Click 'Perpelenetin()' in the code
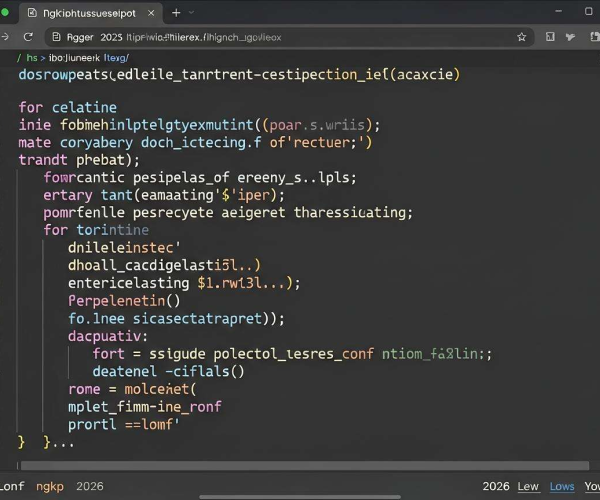600x500 pixels. pyautogui.click(x=124, y=301)
